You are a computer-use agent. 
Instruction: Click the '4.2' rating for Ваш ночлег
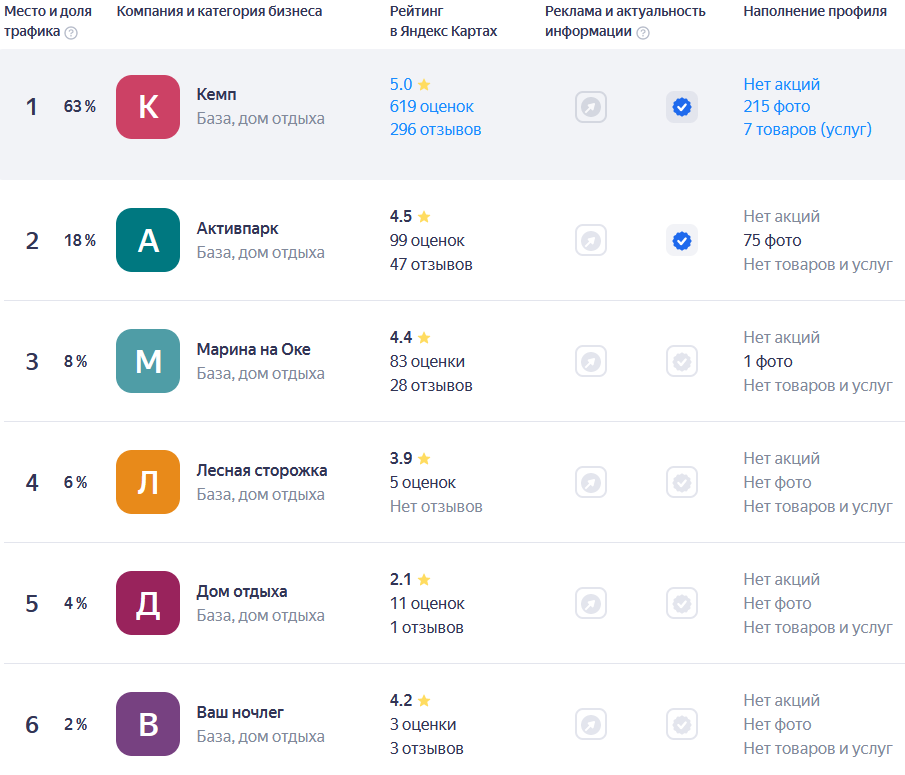[x=401, y=700]
